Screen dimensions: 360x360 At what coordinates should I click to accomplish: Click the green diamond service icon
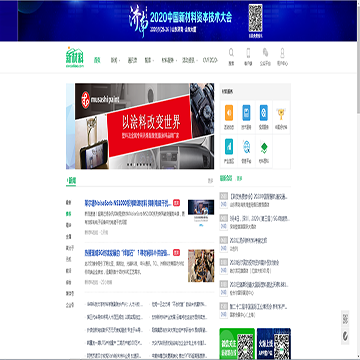pyautogui.click(x=264, y=147)
